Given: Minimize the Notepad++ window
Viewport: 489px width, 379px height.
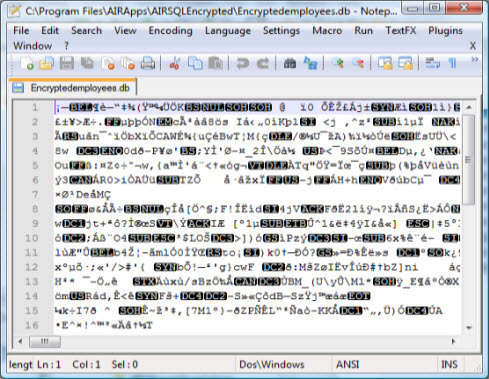Looking at the screenshot, I should (x=413, y=8).
